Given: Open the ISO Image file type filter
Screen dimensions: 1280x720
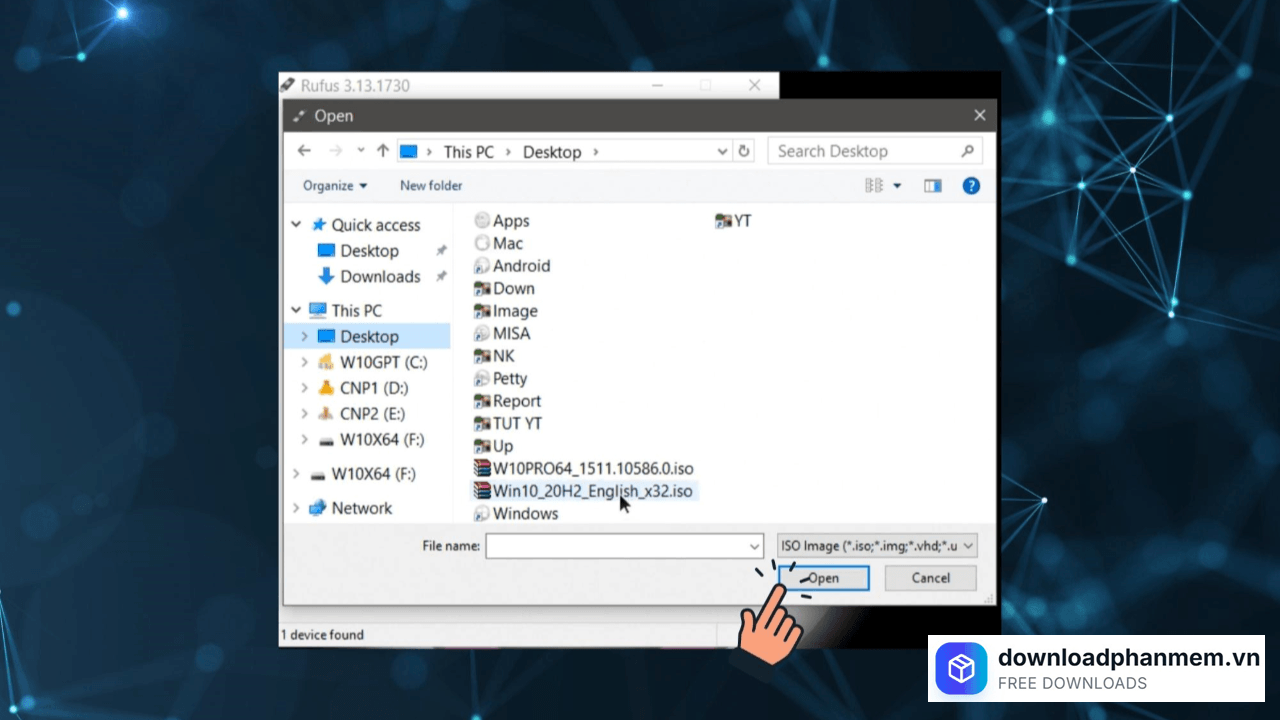Looking at the screenshot, I should (877, 546).
